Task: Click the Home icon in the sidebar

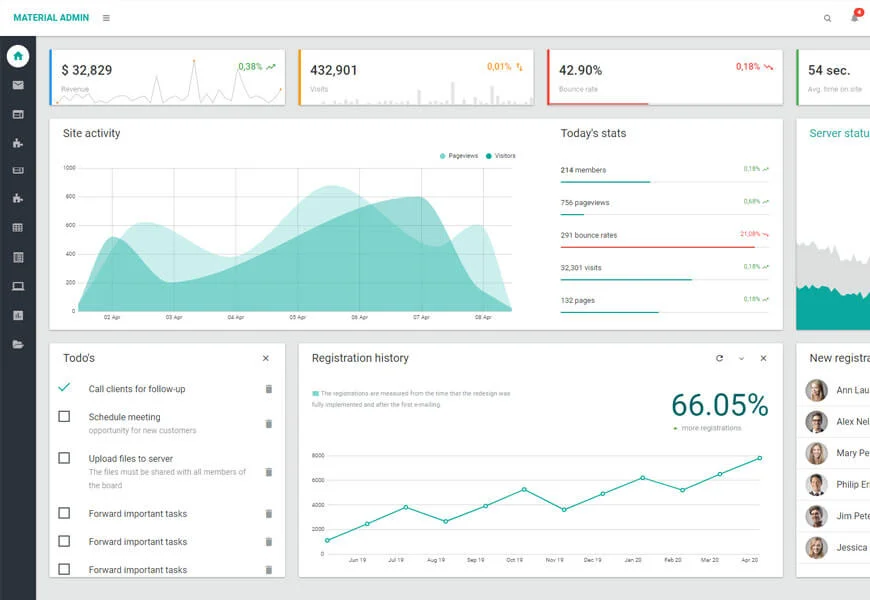Action: [x=18, y=56]
